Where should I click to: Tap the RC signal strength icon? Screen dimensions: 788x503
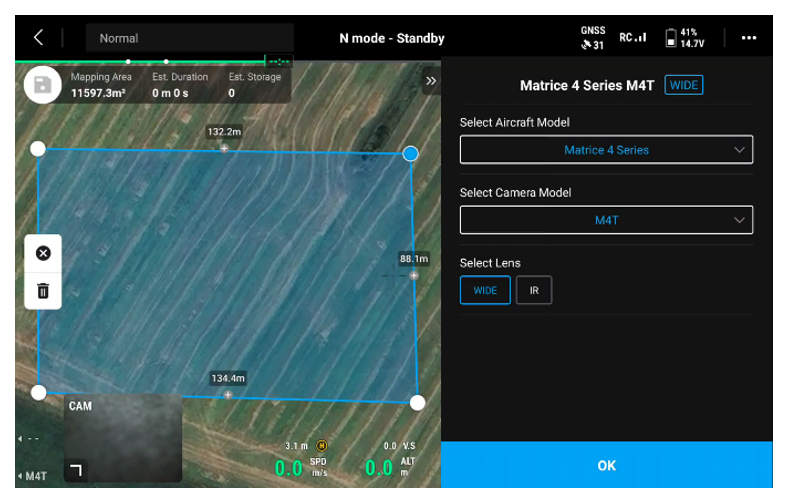(632, 38)
